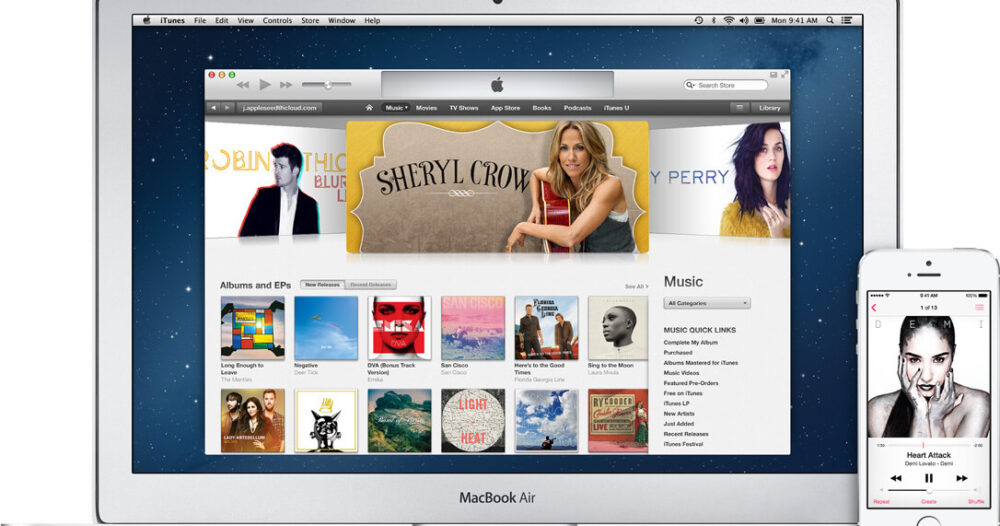This screenshot has height=526, width=1000.
Task: Click the Fast Forward button in iTunes toolbar
Action: pyautogui.click(x=286, y=85)
